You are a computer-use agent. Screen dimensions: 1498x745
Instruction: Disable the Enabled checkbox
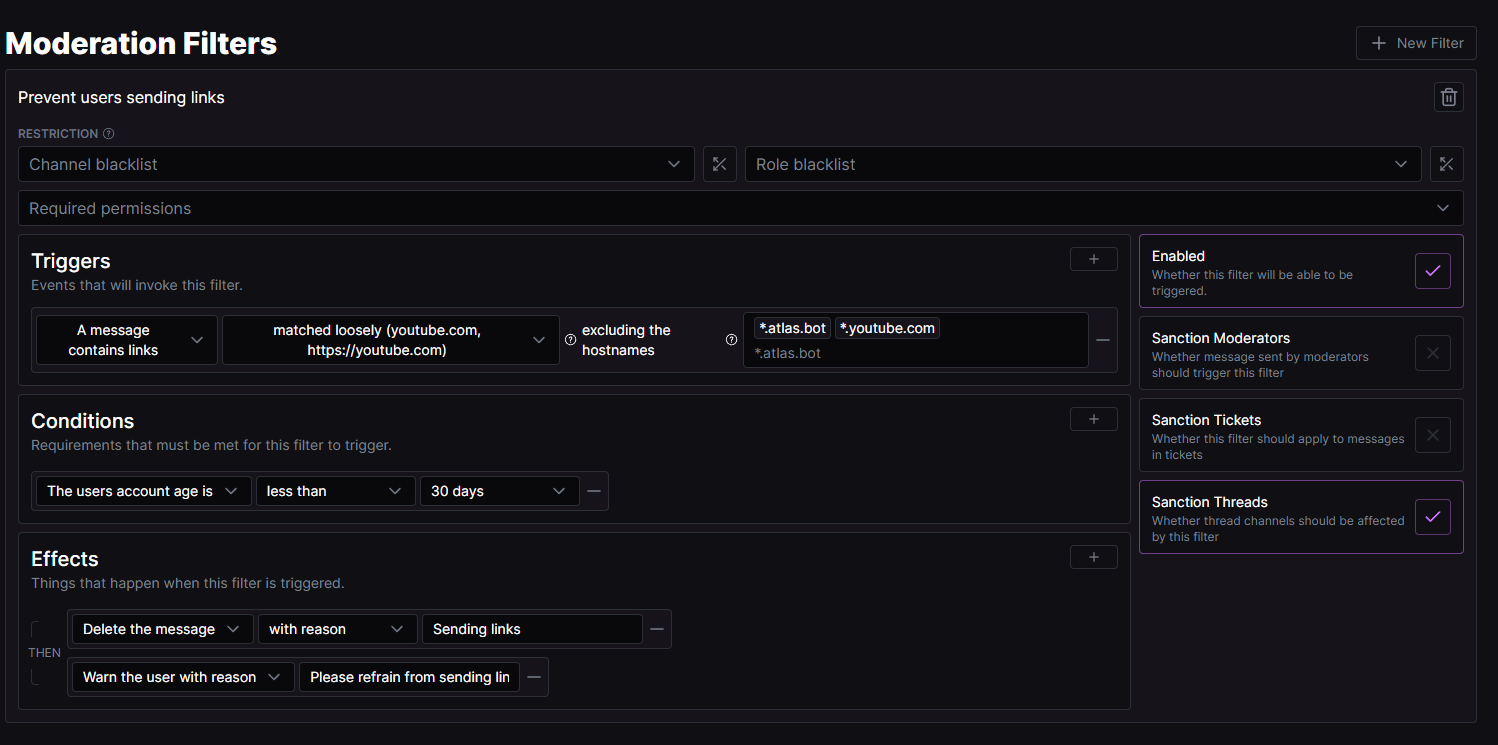pyautogui.click(x=1432, y=271)
